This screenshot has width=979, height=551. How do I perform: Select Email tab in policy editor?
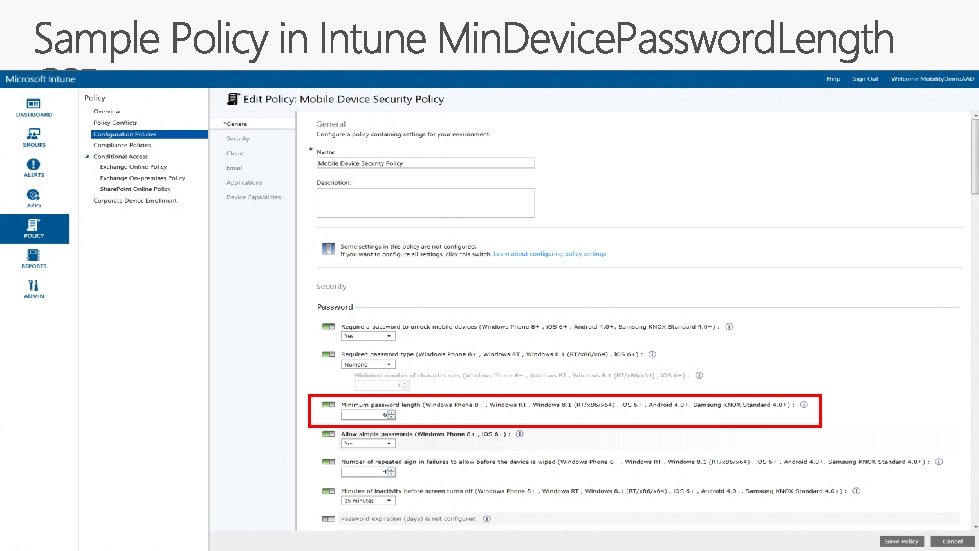(x=234, y=168)
